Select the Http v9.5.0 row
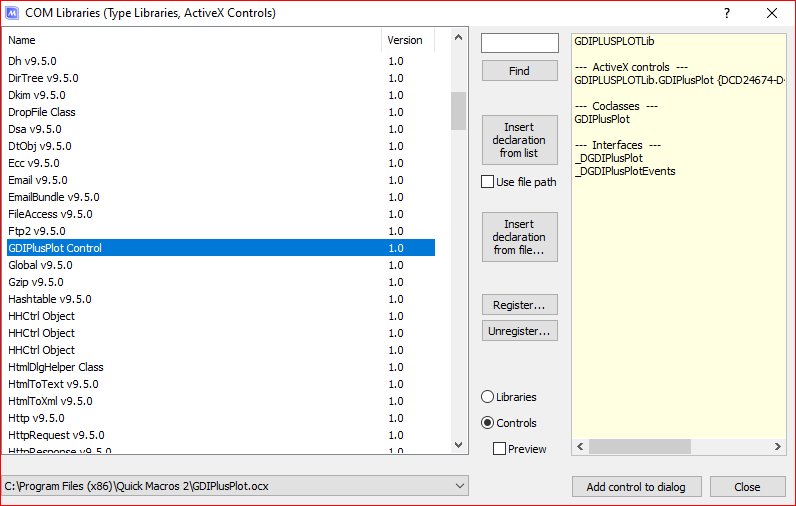The height and width of the screenshot is (506, 796). pyautogui.click(x=221, y=418)
